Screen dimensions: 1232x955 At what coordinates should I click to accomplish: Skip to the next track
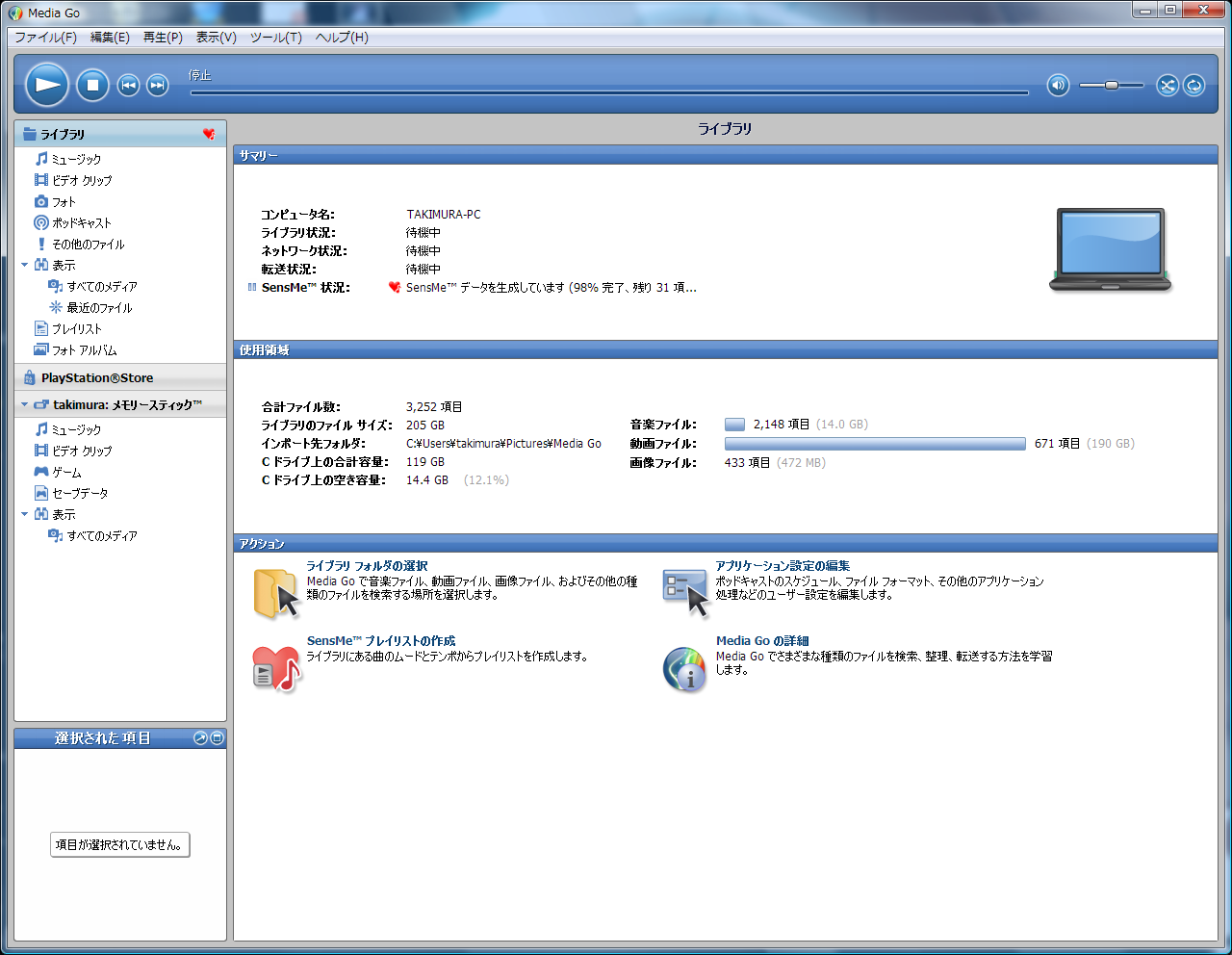[x=158, y=85]
